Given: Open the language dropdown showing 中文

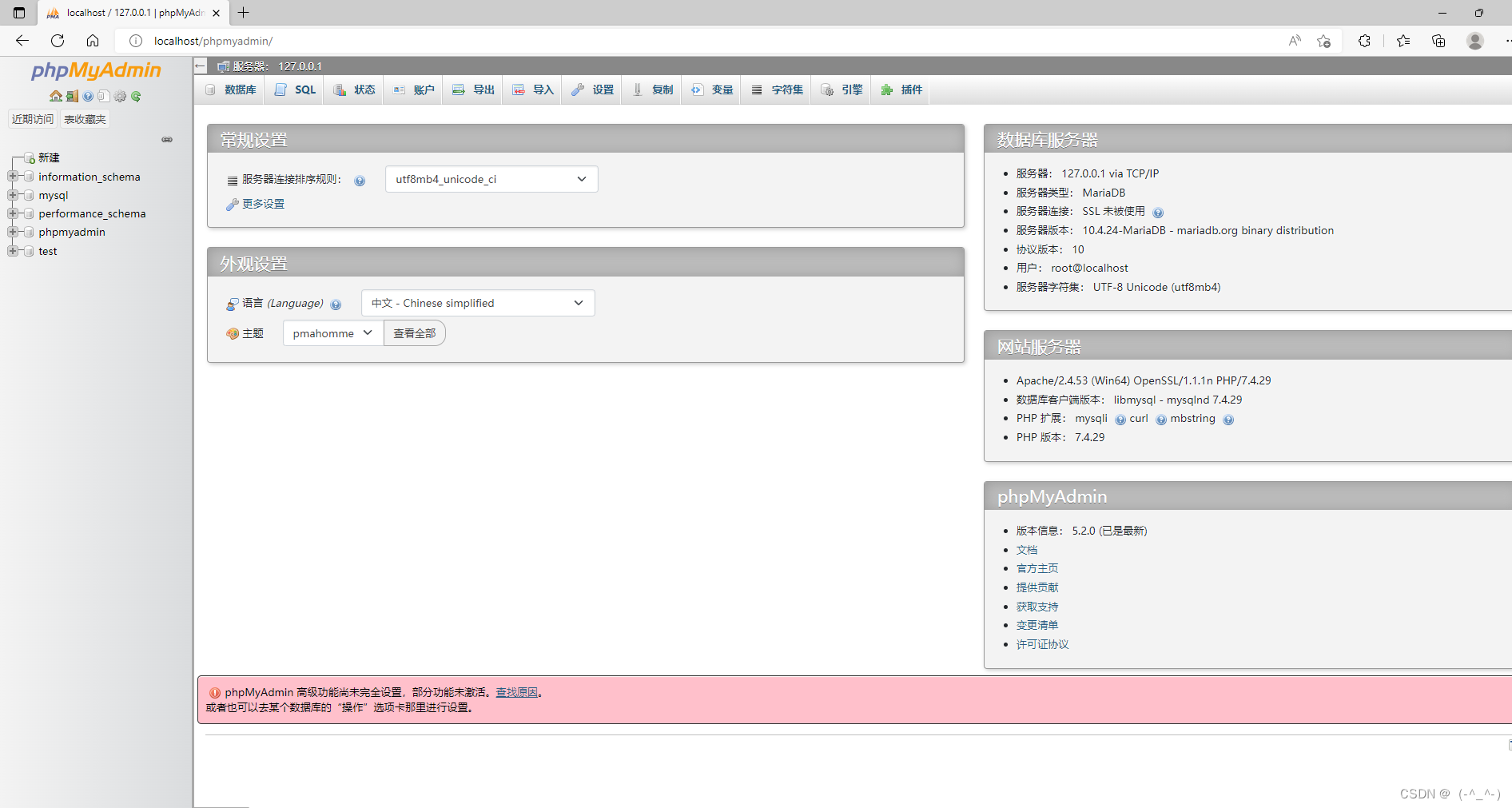Looking at the screenshot, I should pos(477,303).
